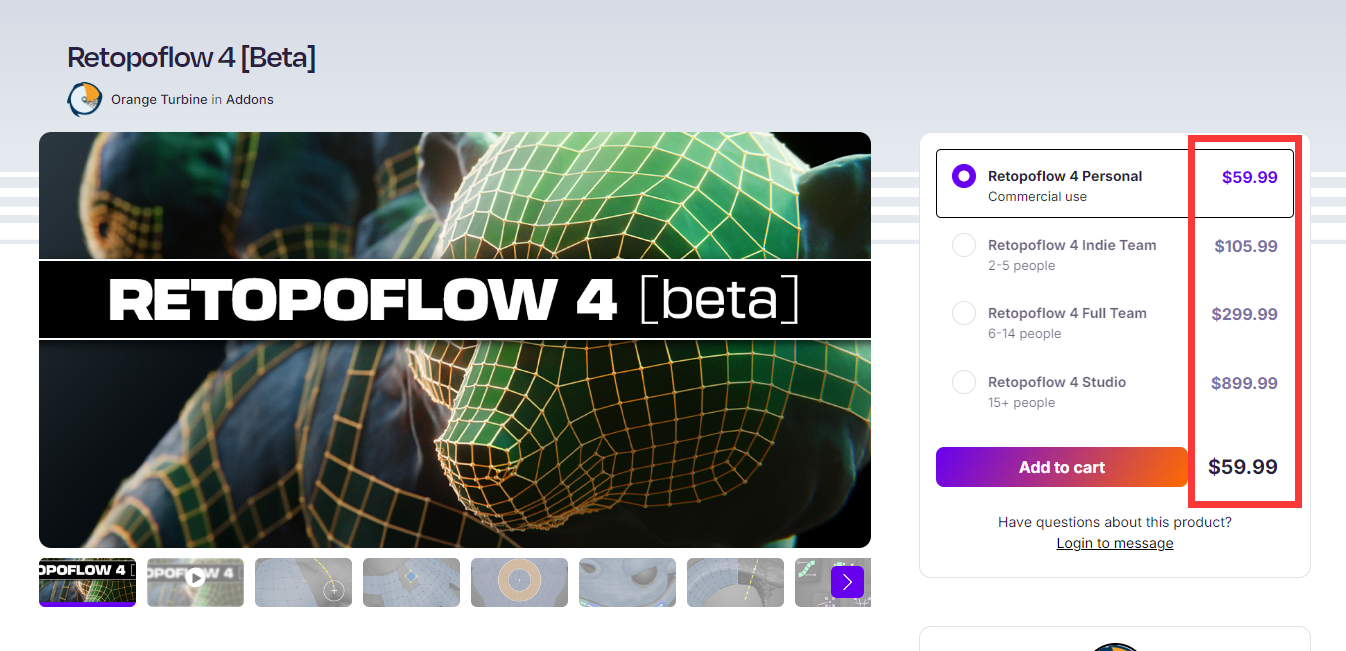Play the video thumbnail with the play icon
The height and width of the screenshot is (651, 1346).
coord(195,582)
